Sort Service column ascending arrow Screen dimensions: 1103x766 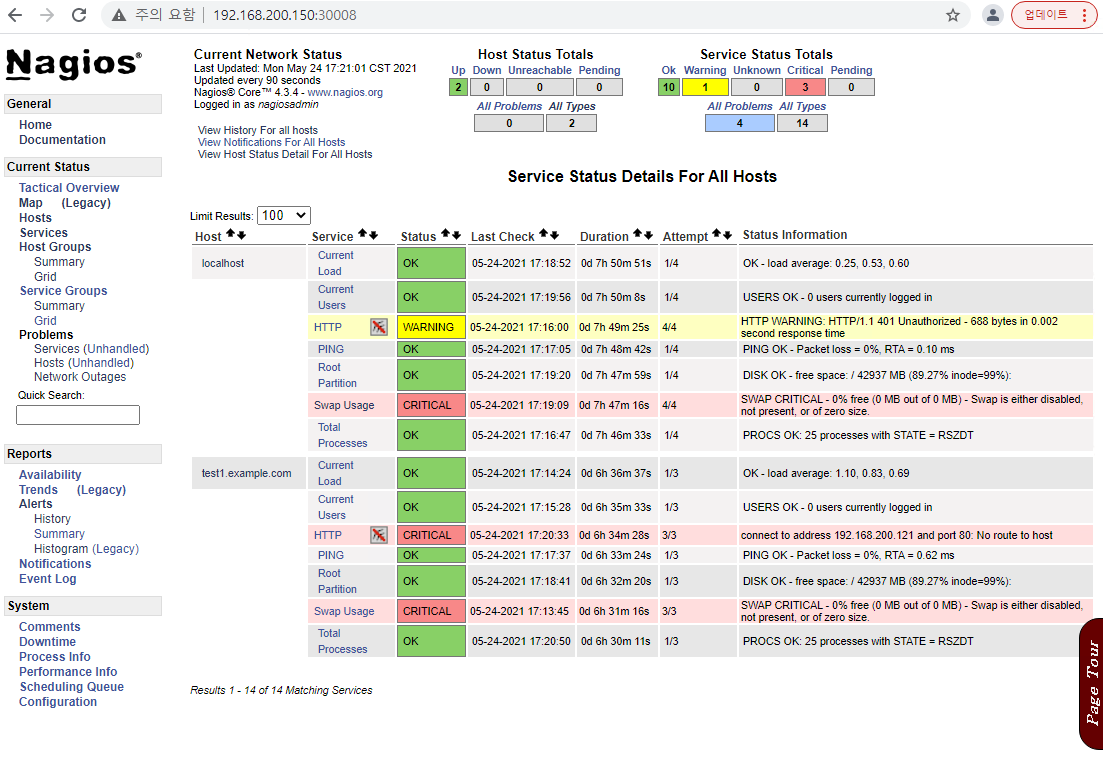[x=363, y=234]
